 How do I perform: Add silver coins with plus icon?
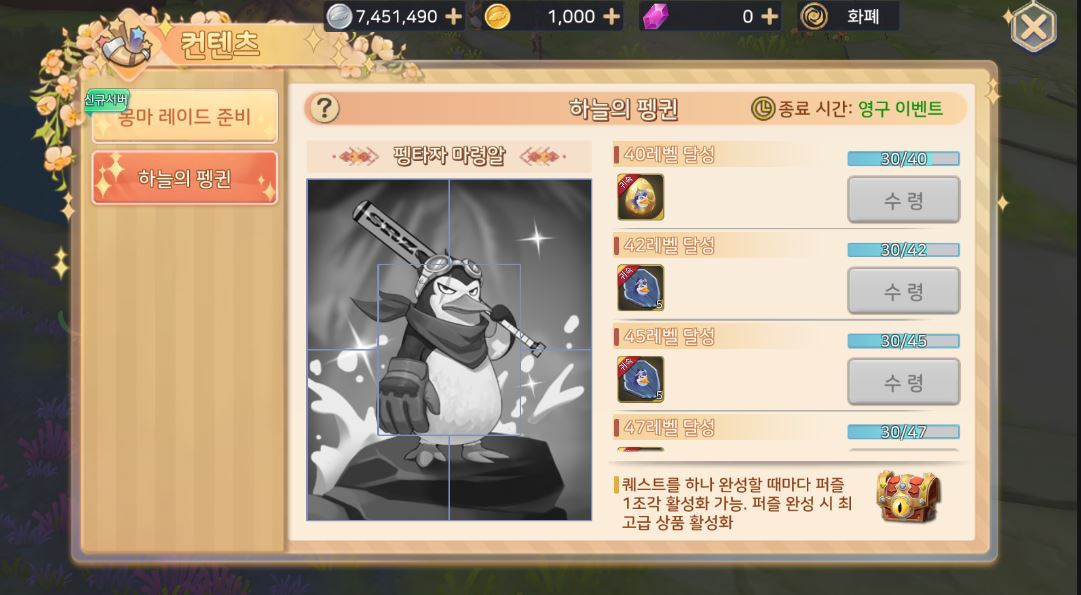pyautogui.click(x=453, y=17)
